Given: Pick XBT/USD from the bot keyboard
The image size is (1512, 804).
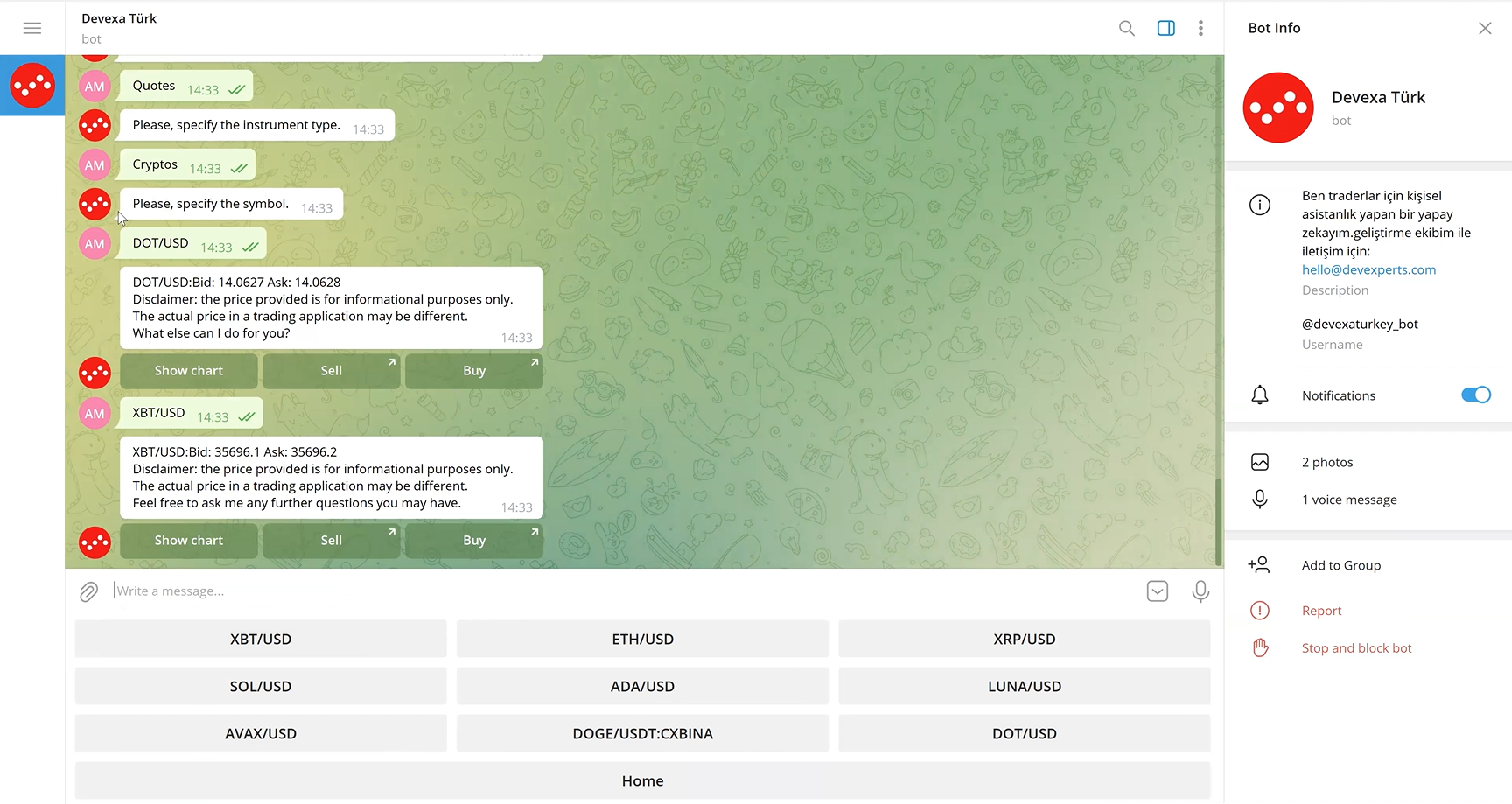Looking at the screenshot, I should pos(261,639).
